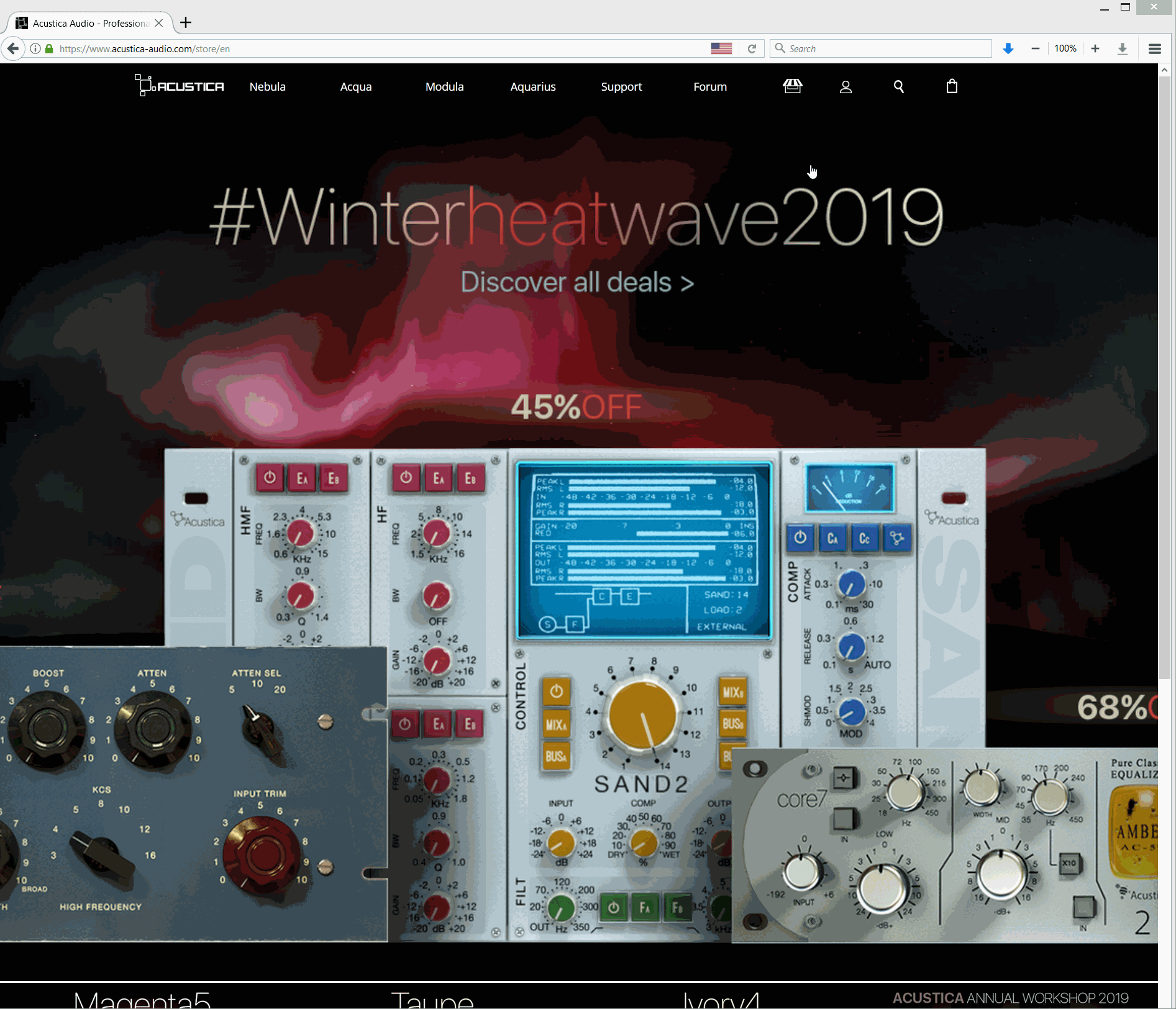The height and width of the screenshot is (1009, 1176).
Task: Click the red INPUT TRIM knob
Action: point(261,855)
